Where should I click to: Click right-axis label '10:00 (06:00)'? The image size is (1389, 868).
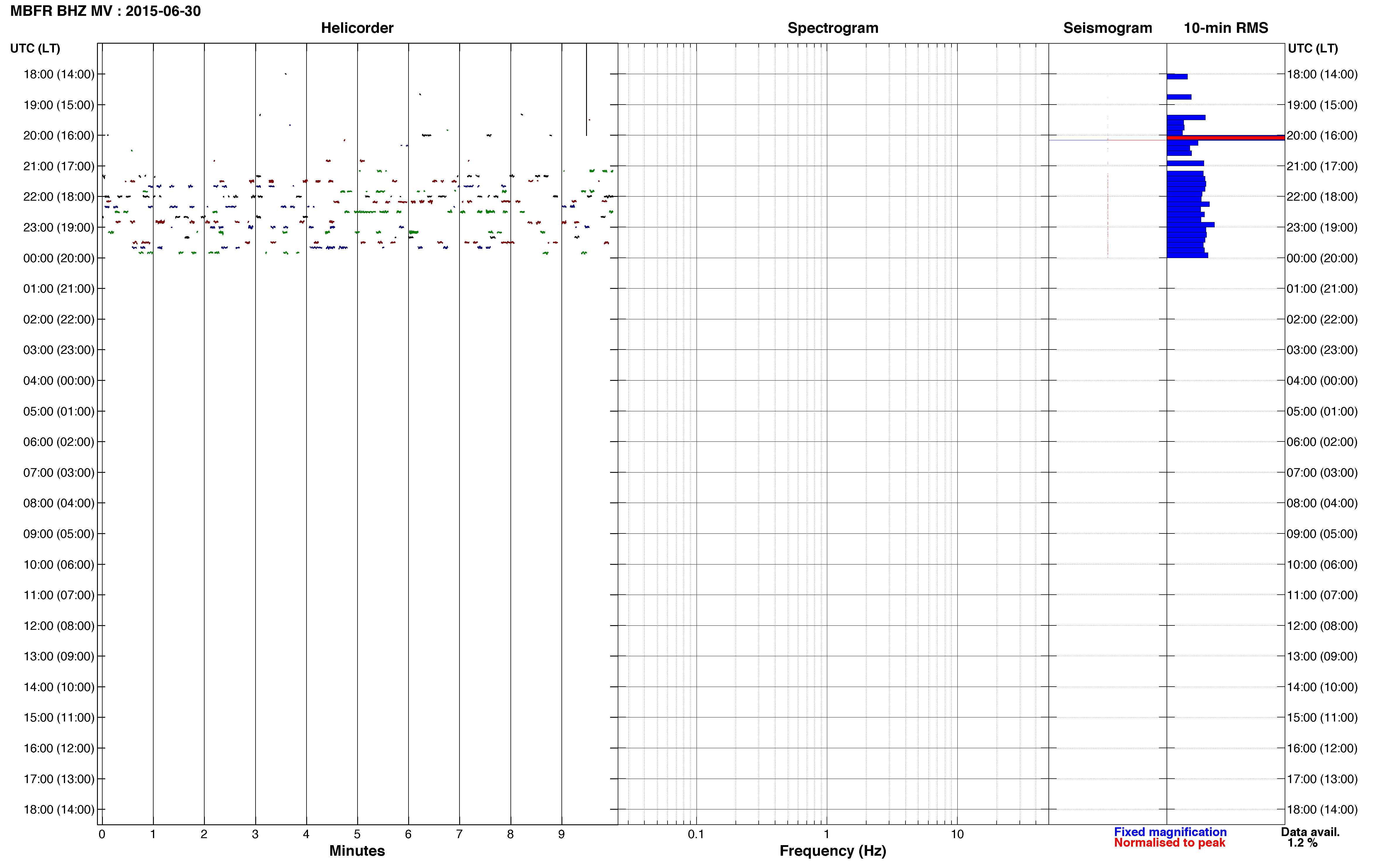pos(1322,564)
